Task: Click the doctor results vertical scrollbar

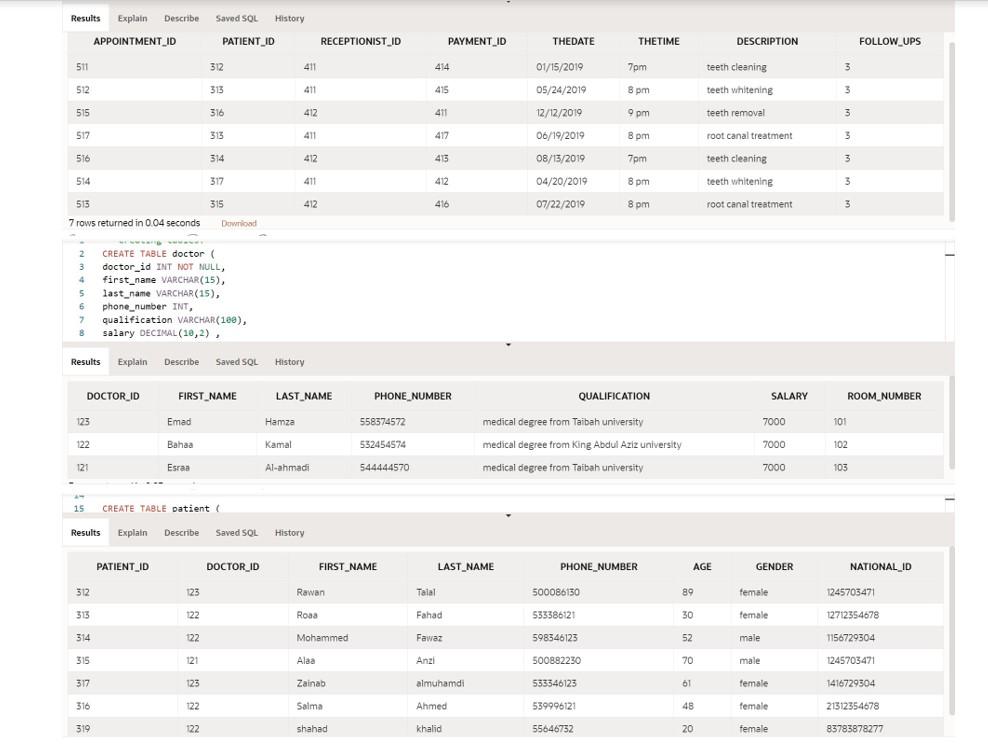Action: pos(951,422)
